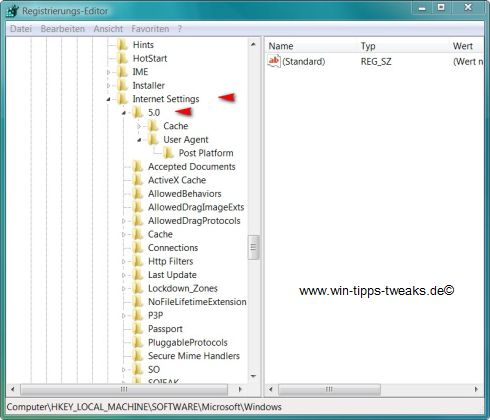Click the tree pane vertical scrollbar thumb

pyautogui.click(x=253, y=247)
